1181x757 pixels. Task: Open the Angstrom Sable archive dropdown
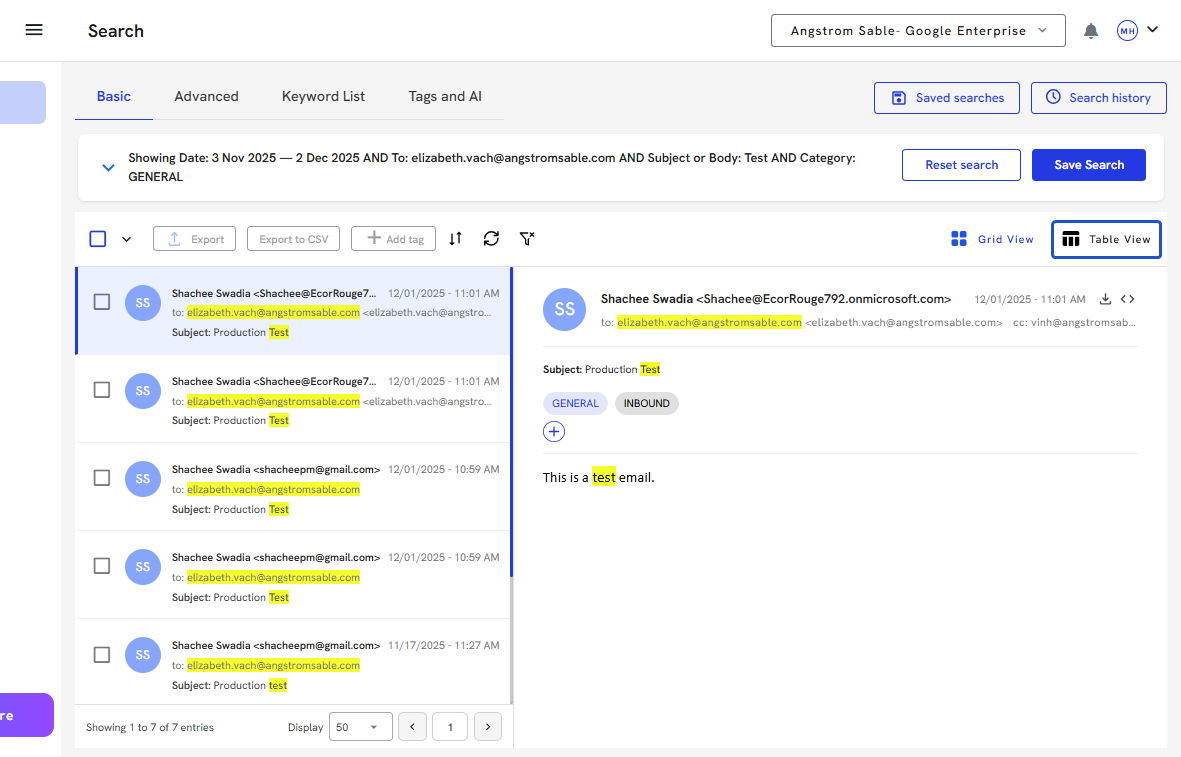pyautogui.click(x=918, y=31)
